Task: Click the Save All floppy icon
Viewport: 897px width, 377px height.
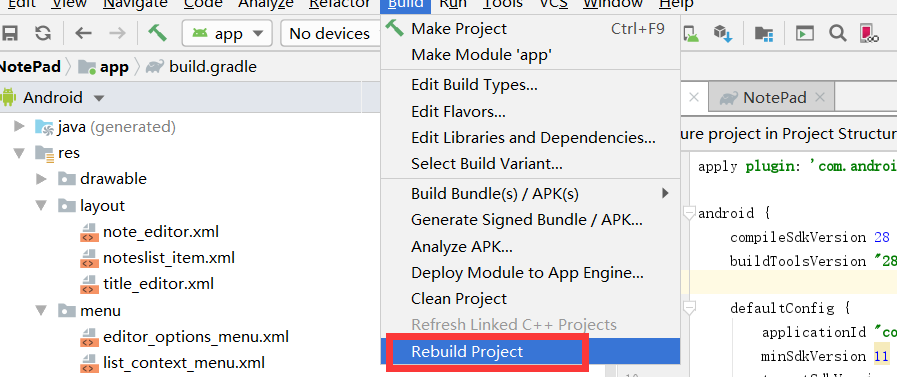Action: point(9,33)
